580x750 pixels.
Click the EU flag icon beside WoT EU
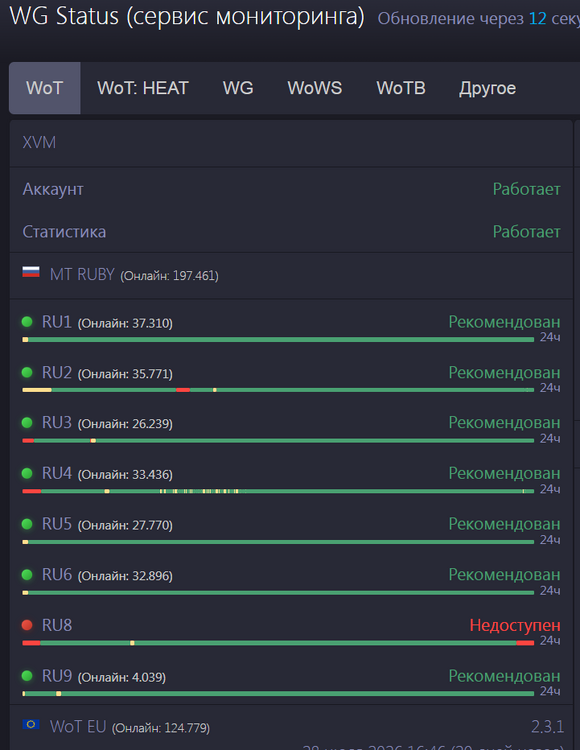(x=31, y=725)
